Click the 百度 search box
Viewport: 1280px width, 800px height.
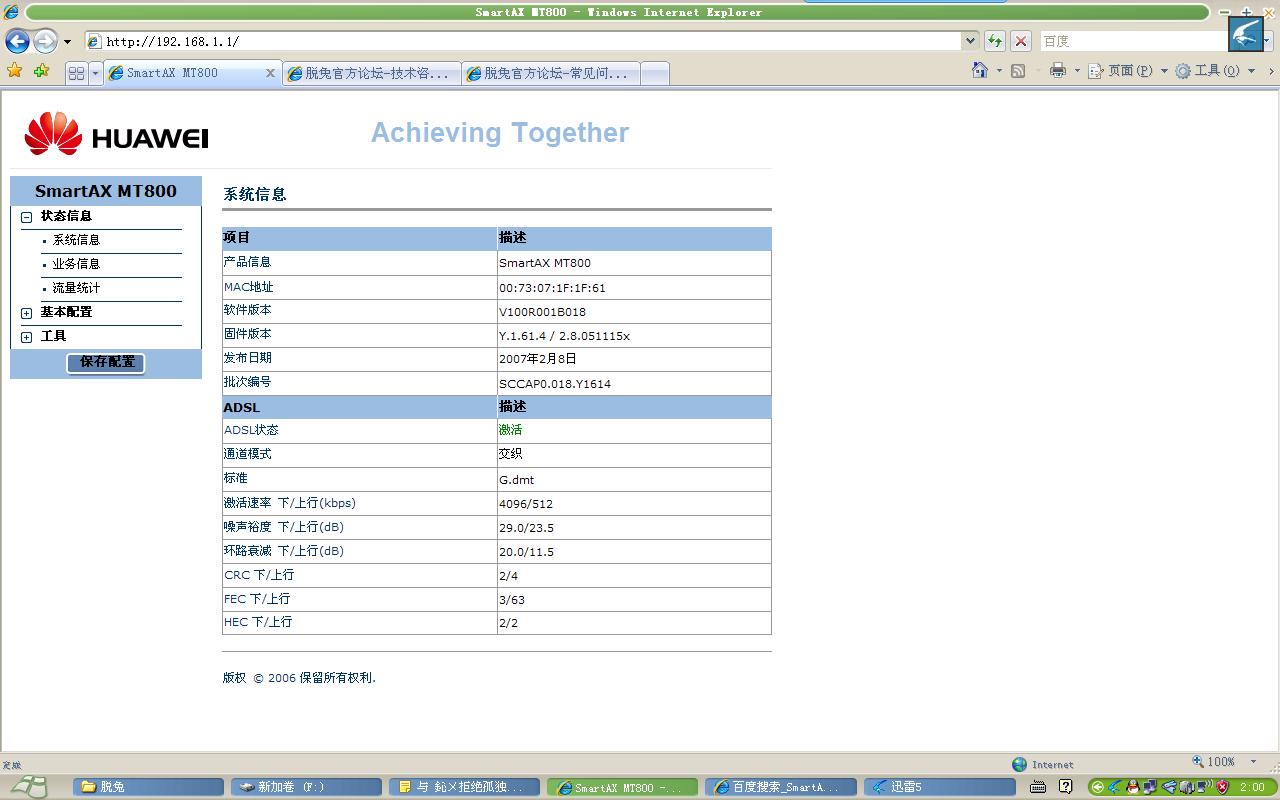click(x=1133, y=41)
